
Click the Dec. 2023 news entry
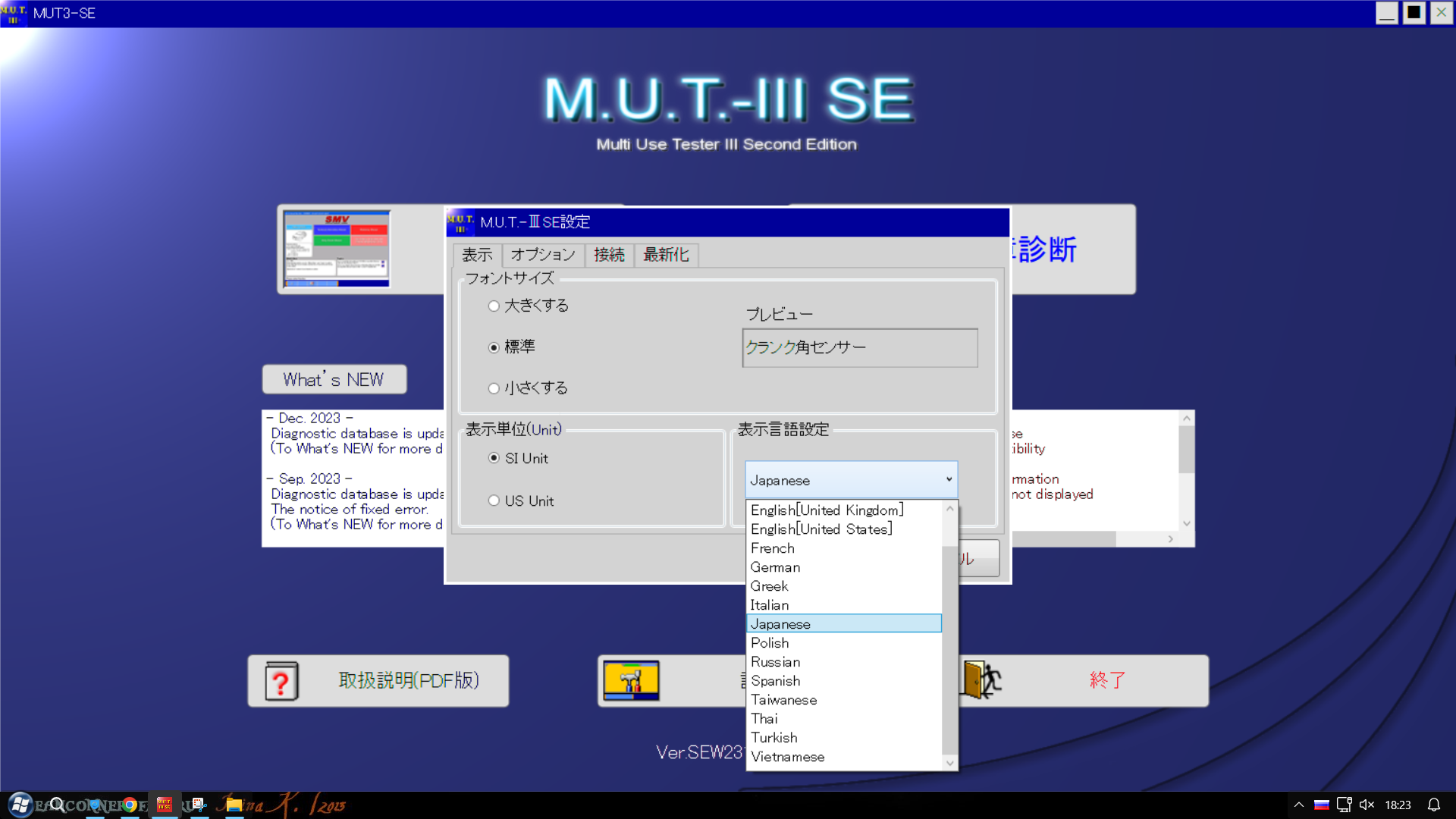point(355,433)
